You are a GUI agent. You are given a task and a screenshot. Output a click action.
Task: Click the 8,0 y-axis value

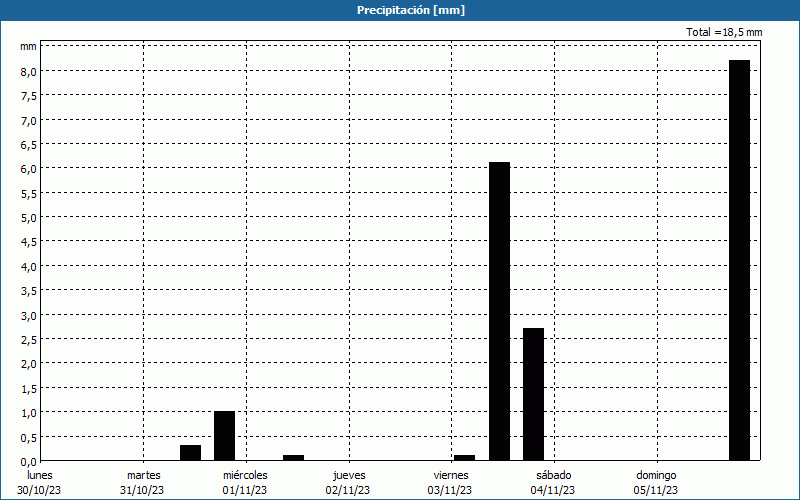(x=29, y=72)
